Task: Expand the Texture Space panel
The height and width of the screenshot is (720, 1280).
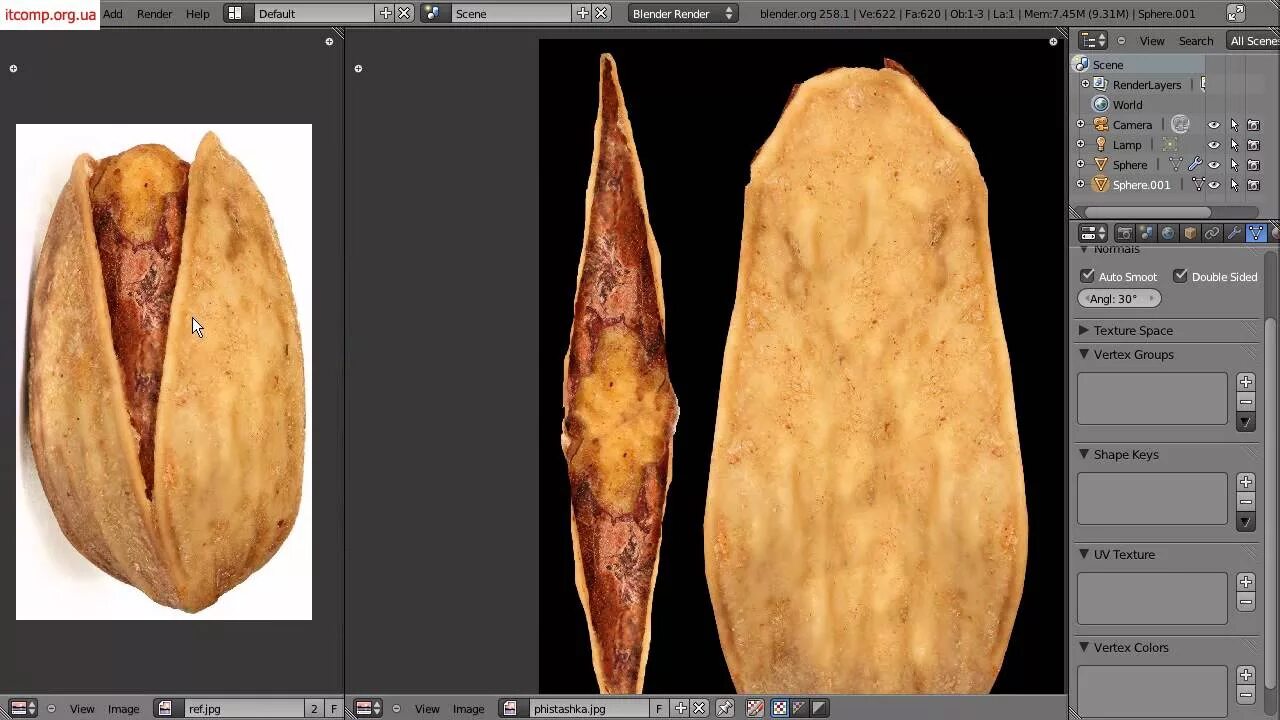Action: 1084,330
